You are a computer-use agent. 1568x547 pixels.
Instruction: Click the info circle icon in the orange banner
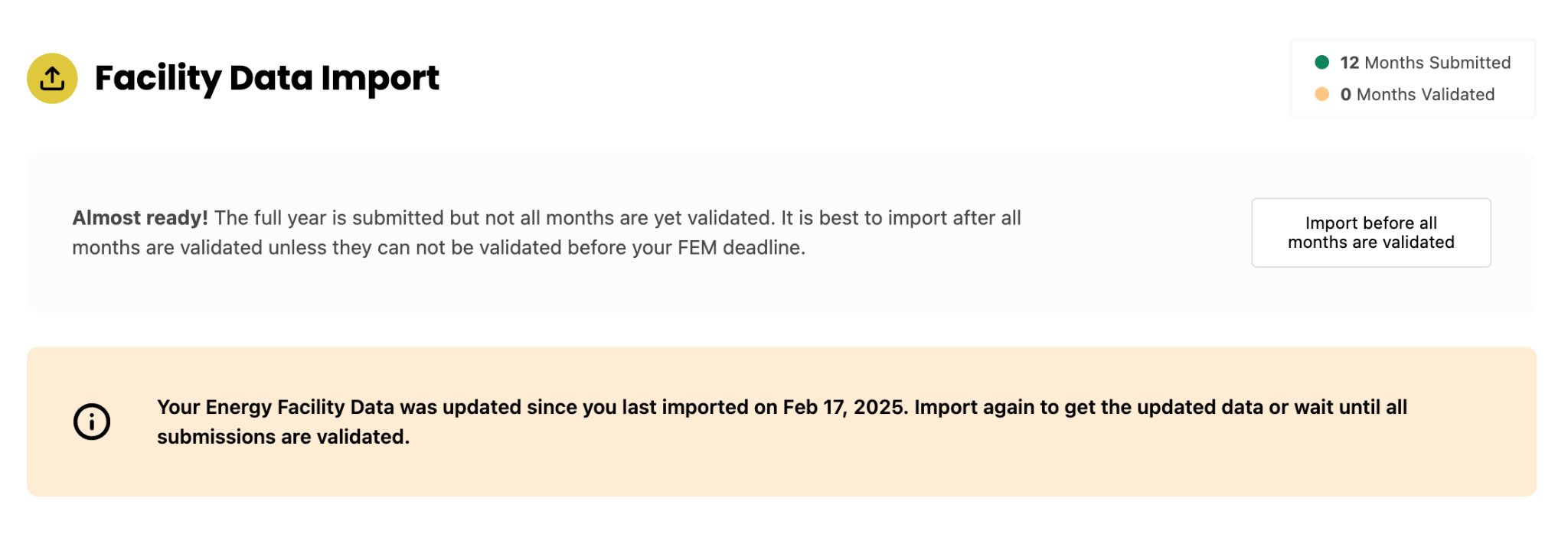tap(92, 422)
